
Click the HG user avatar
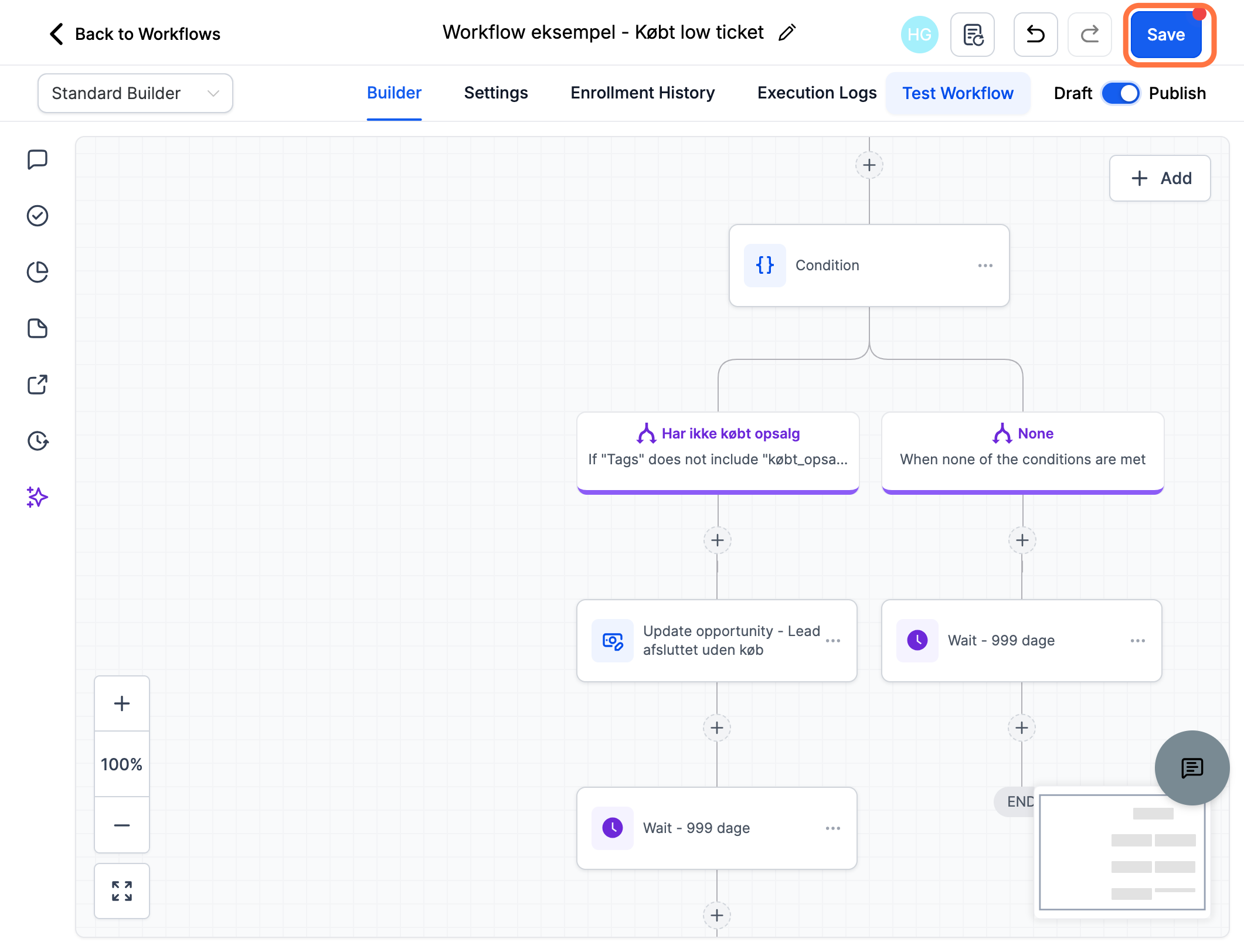[919, 35]
